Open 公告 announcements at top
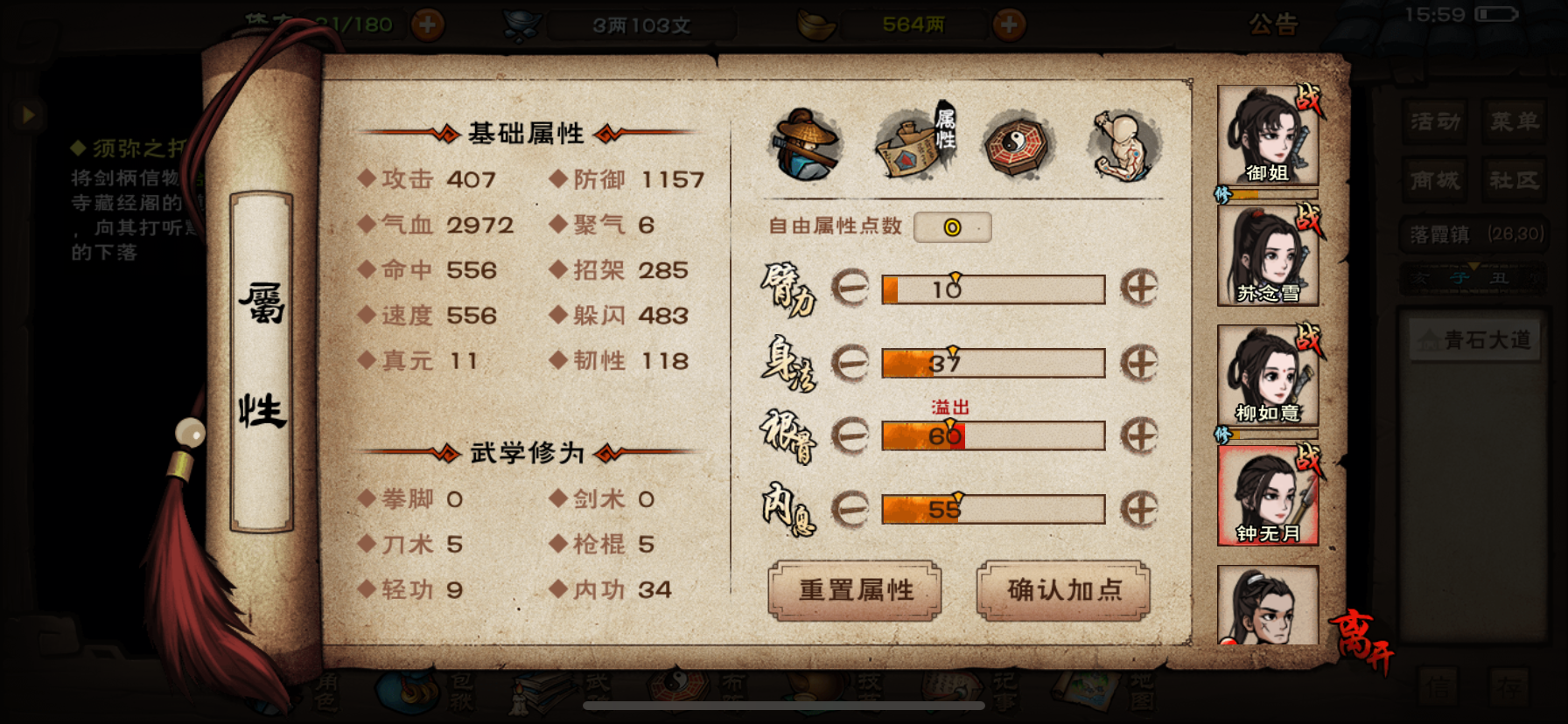Screen dimensions: 1568x724 (x=1273, y=24)
